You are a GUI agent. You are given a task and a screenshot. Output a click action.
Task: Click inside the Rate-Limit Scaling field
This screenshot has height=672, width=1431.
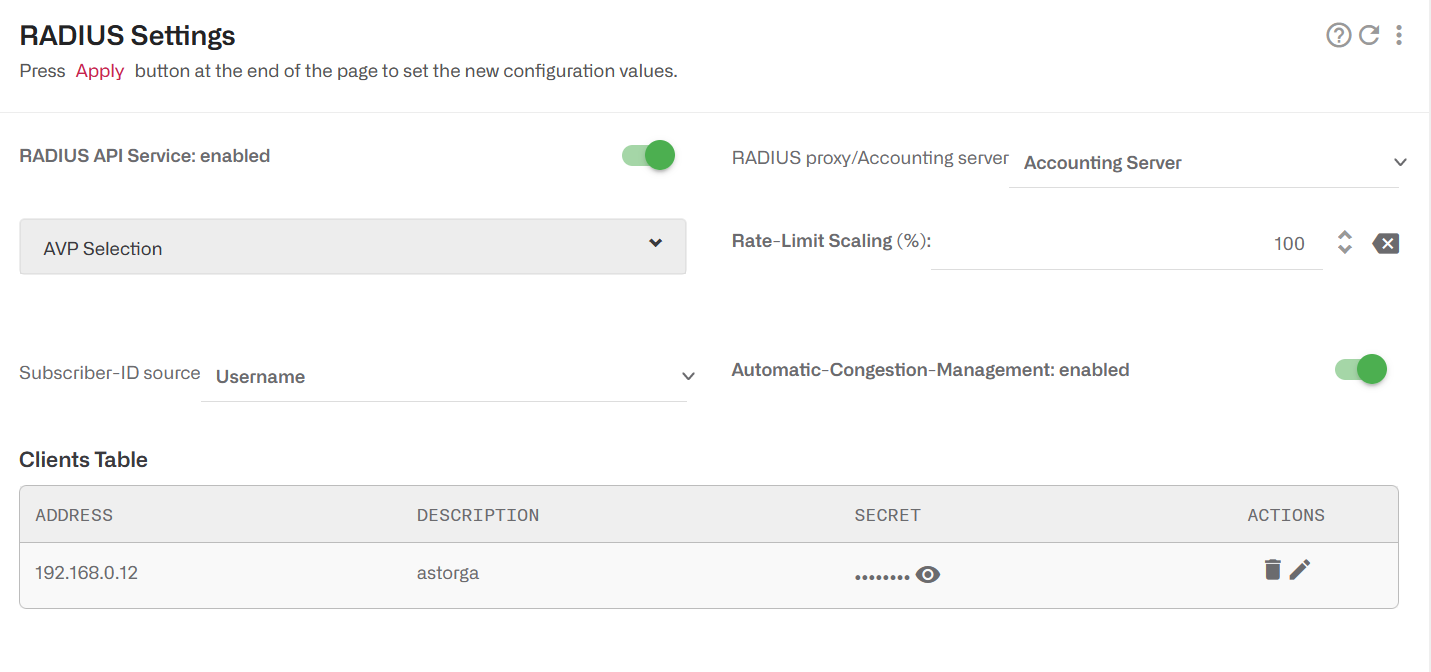pos(1150,243)
